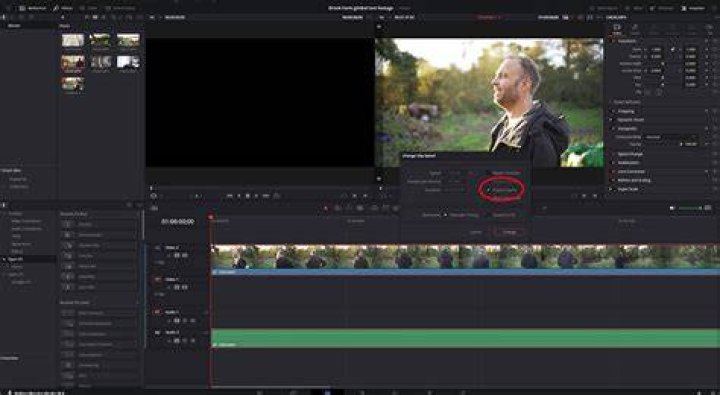
Task: Select the Stretch to Fit keyframes option
Action: coord(489,215)
